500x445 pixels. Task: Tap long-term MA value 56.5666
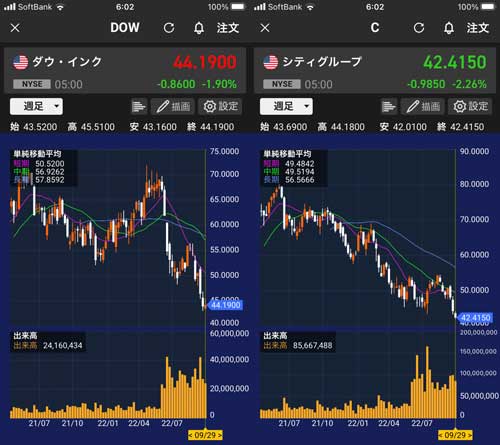300,180
